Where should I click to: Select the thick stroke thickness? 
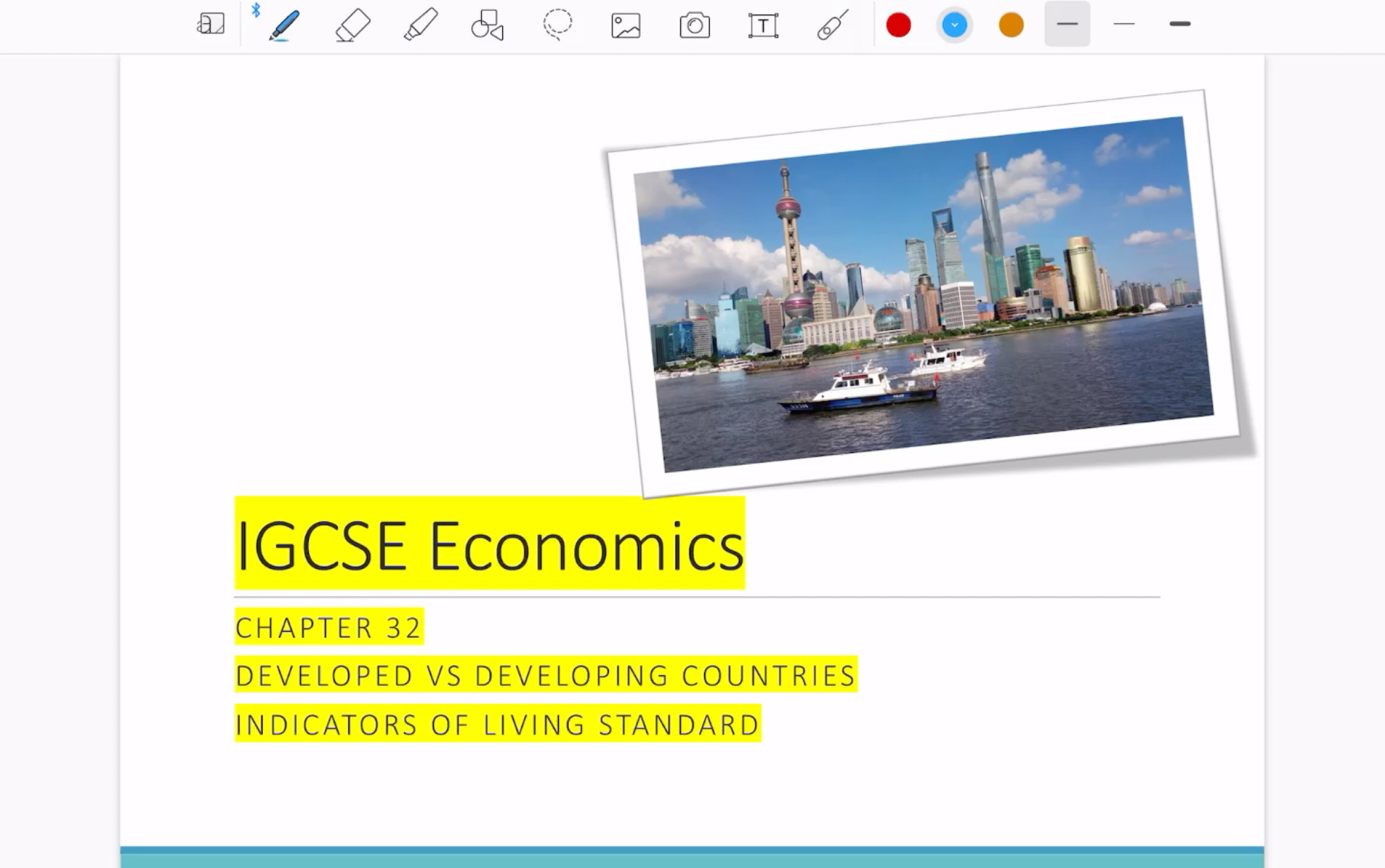(x=1180, y=24)
